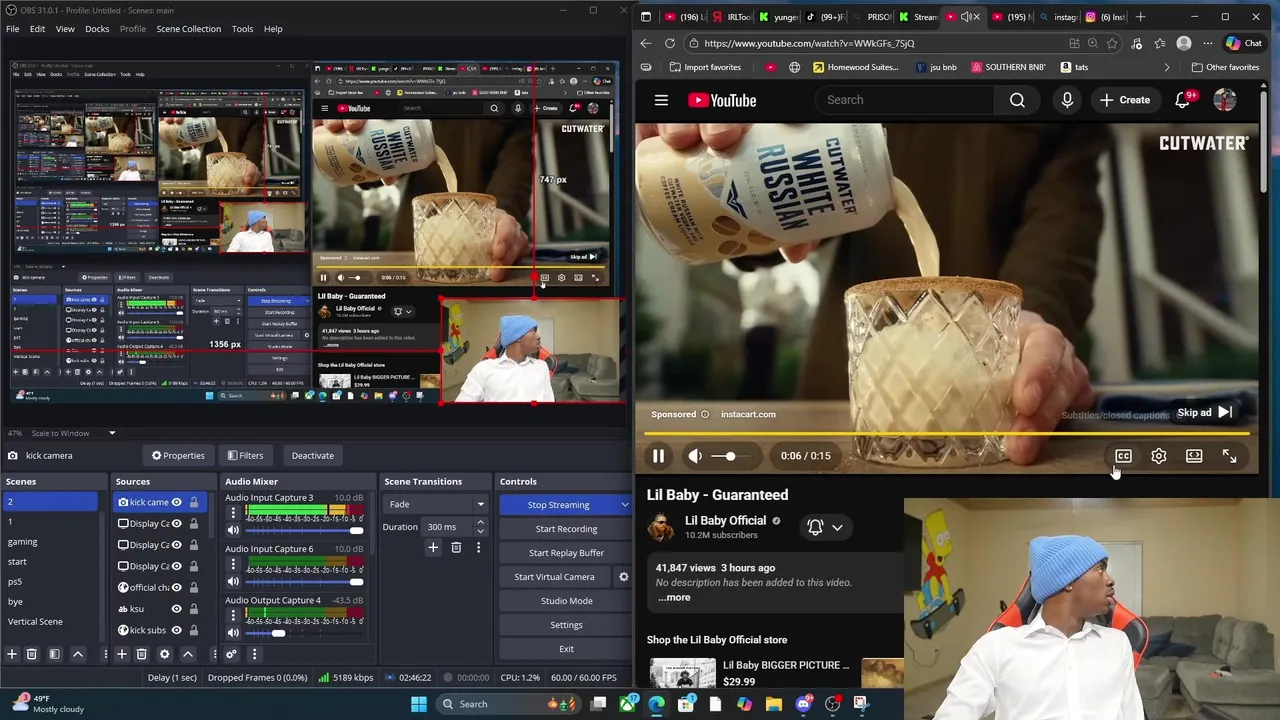The image size is (1280, 720).
Task: Mute the YouTube player volume
Action: pos(695,456)
